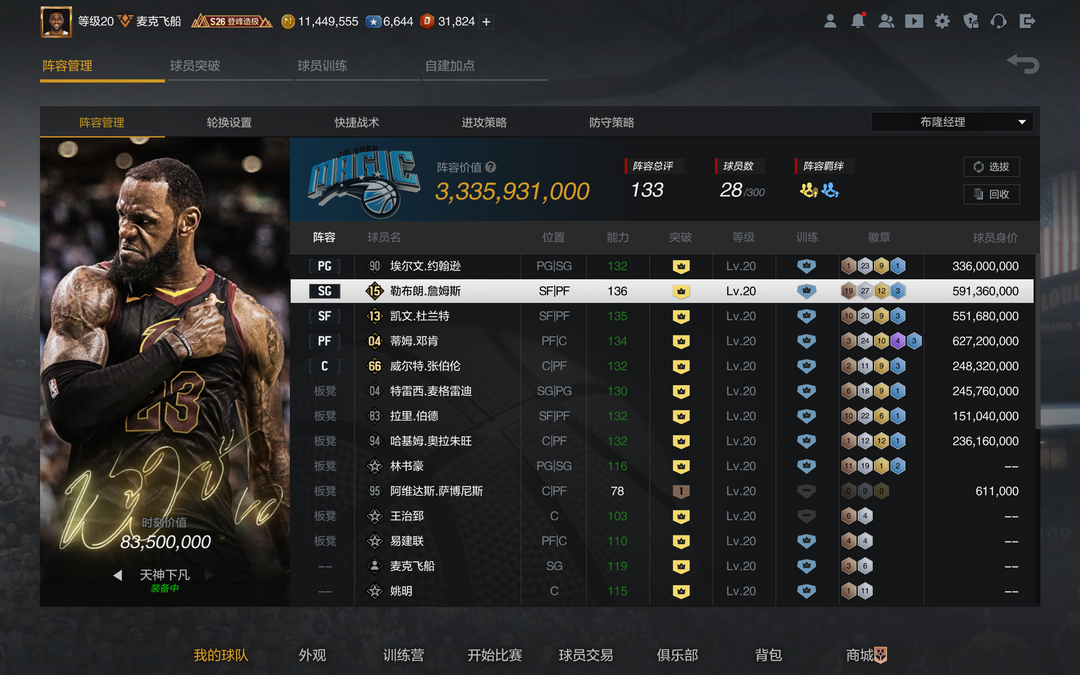This screenshot has width=1080, height=675.
Task: Switch to the 球员训练 tab
Action: [x=322, y=65]
